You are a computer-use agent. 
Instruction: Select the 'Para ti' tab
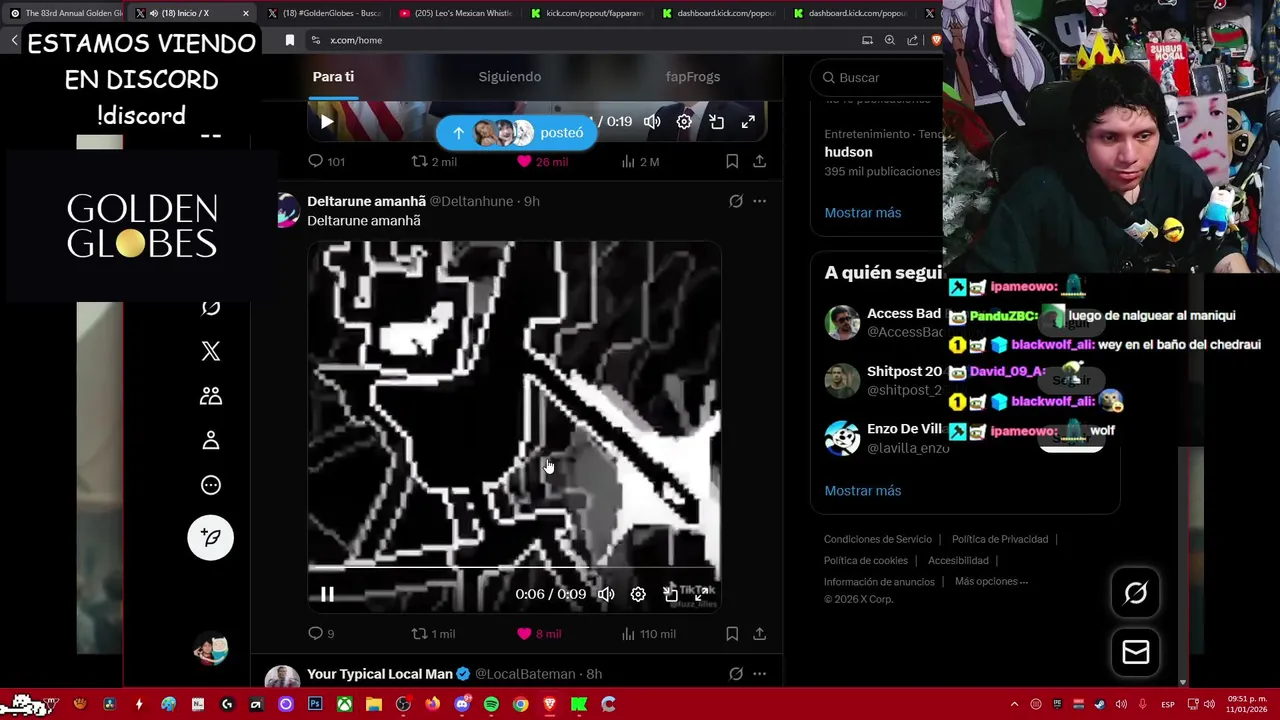[x=333, y=76]
